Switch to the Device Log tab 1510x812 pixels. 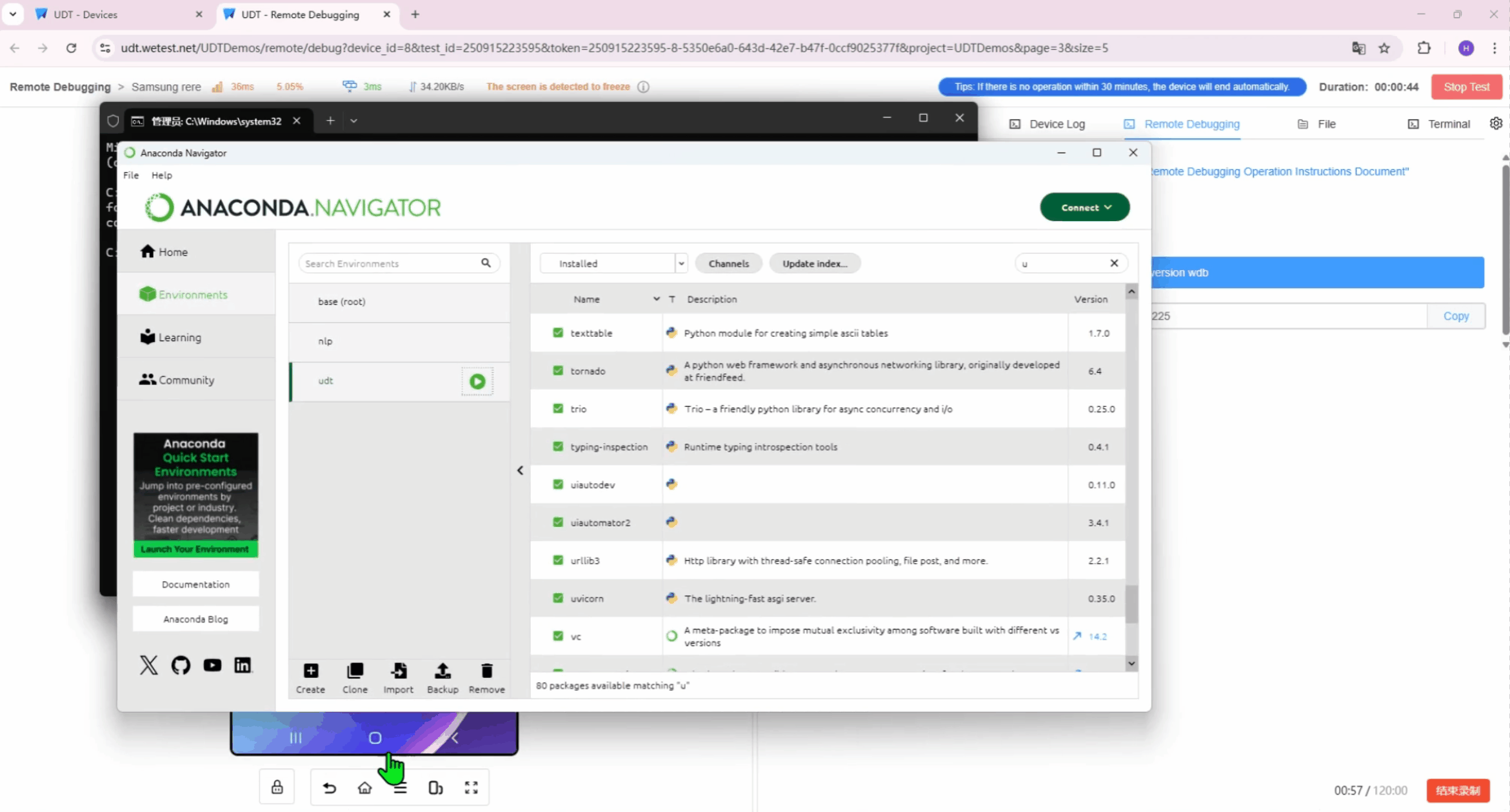1048,124
